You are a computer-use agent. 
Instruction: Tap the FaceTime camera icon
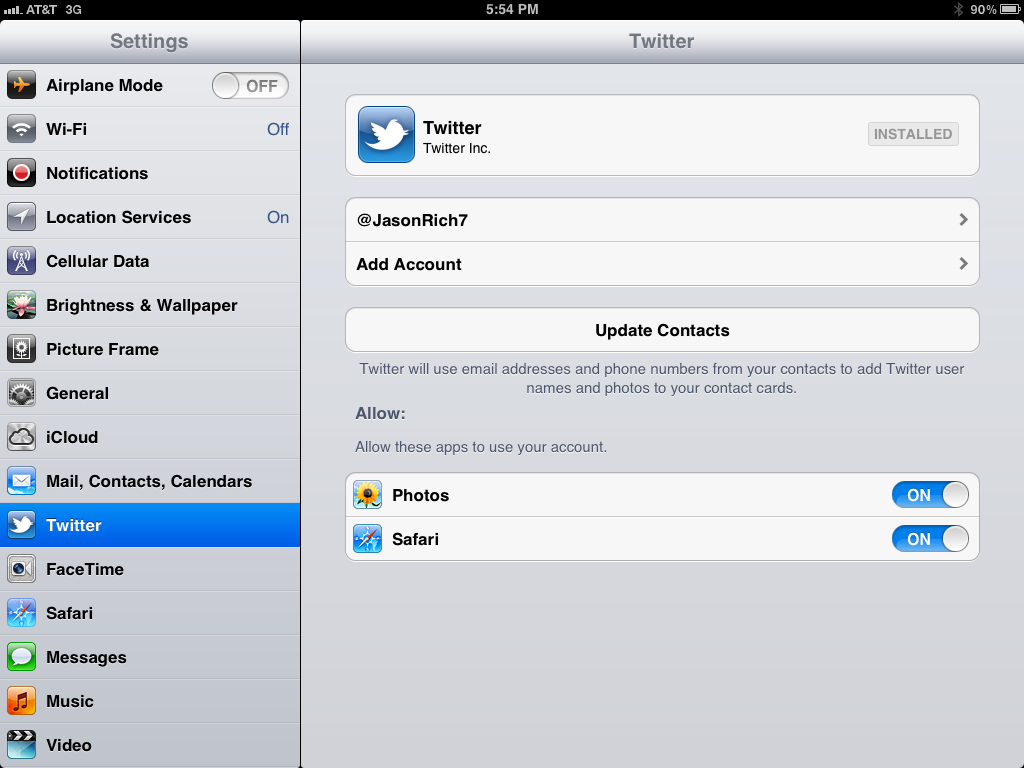pyautogui.click(x=22, y=569)
